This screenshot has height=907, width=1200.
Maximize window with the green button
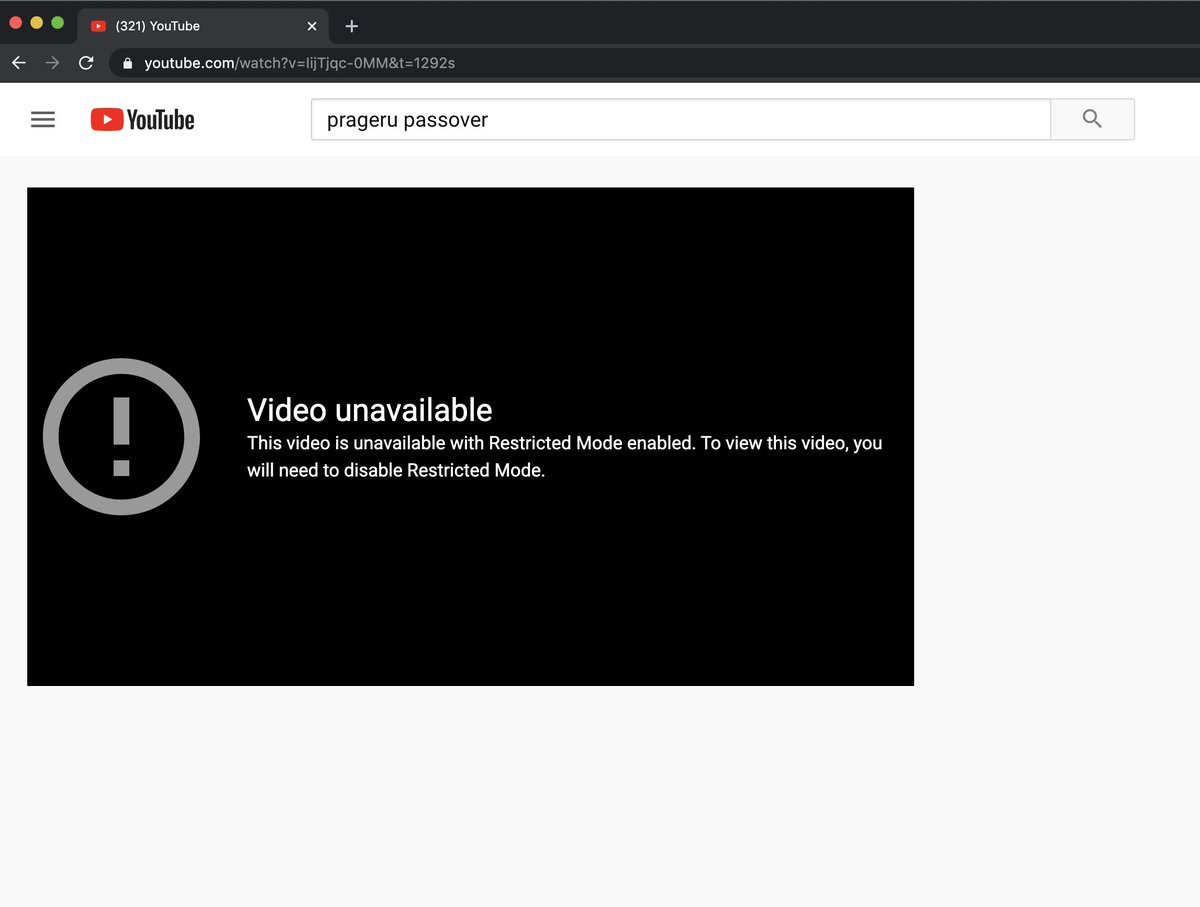(x=57, y=22)
